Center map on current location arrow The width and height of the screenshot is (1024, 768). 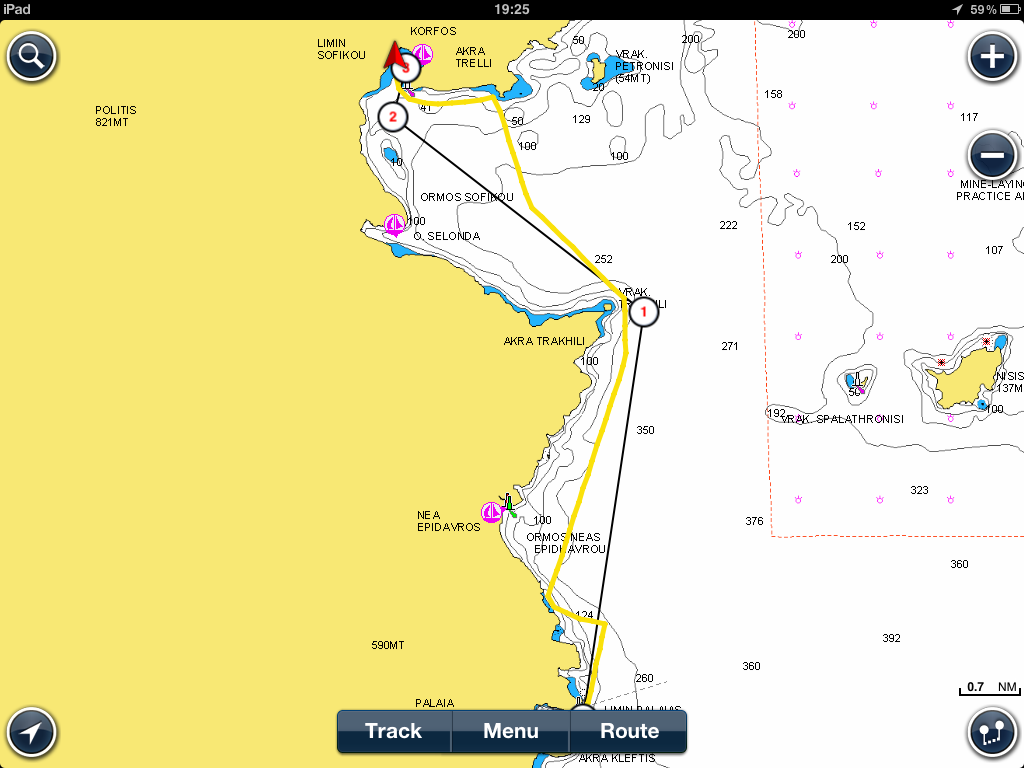click(31, 732)
